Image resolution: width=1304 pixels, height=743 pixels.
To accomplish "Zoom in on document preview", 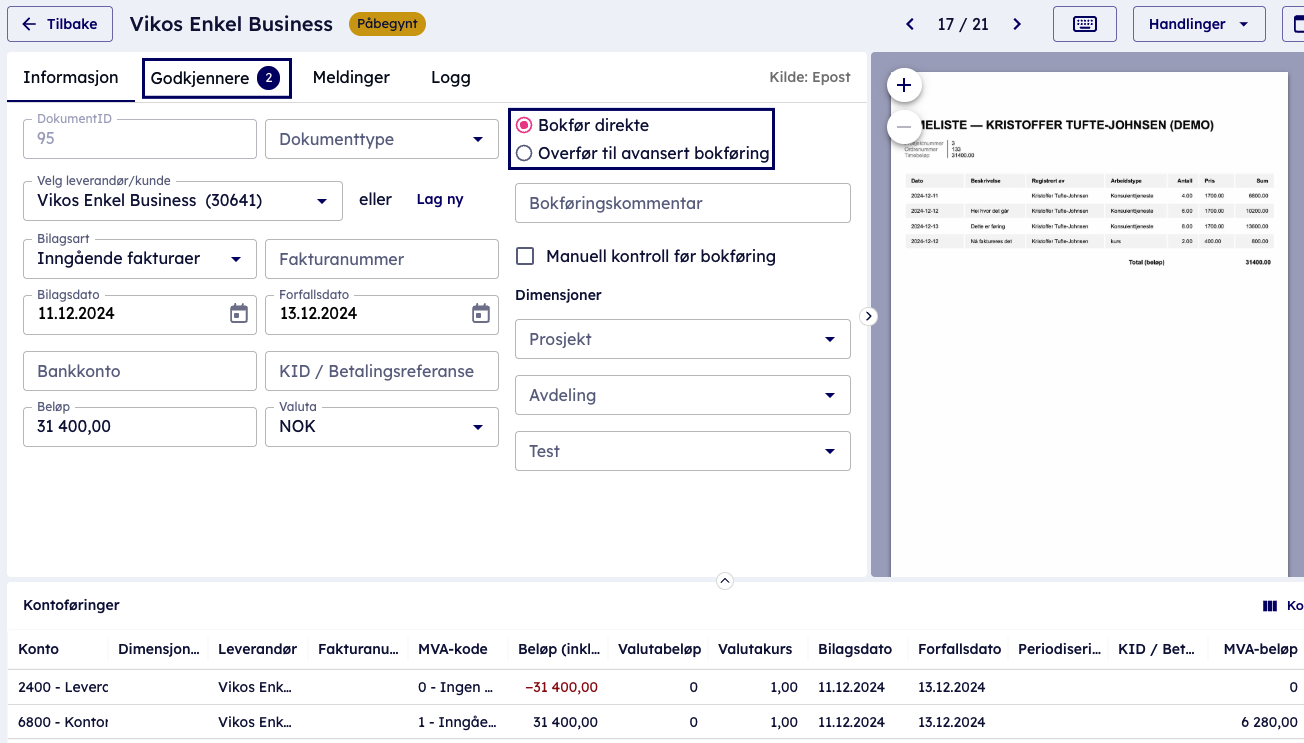I will [904, 85].
